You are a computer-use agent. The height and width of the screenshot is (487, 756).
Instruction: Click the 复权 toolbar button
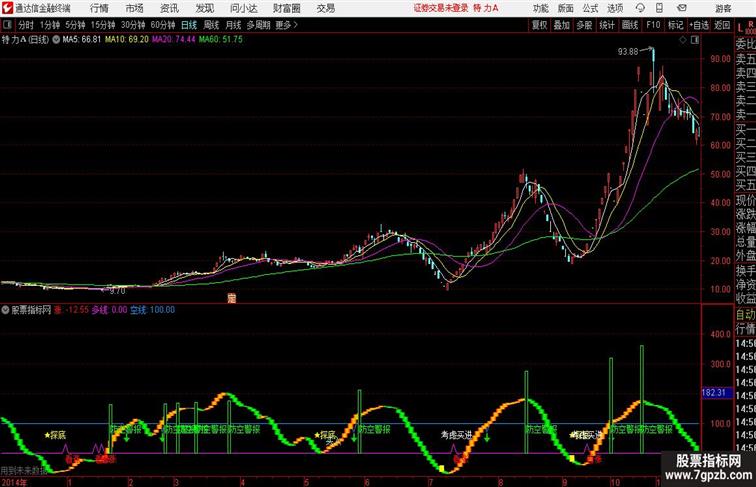[x=540, y=25]
